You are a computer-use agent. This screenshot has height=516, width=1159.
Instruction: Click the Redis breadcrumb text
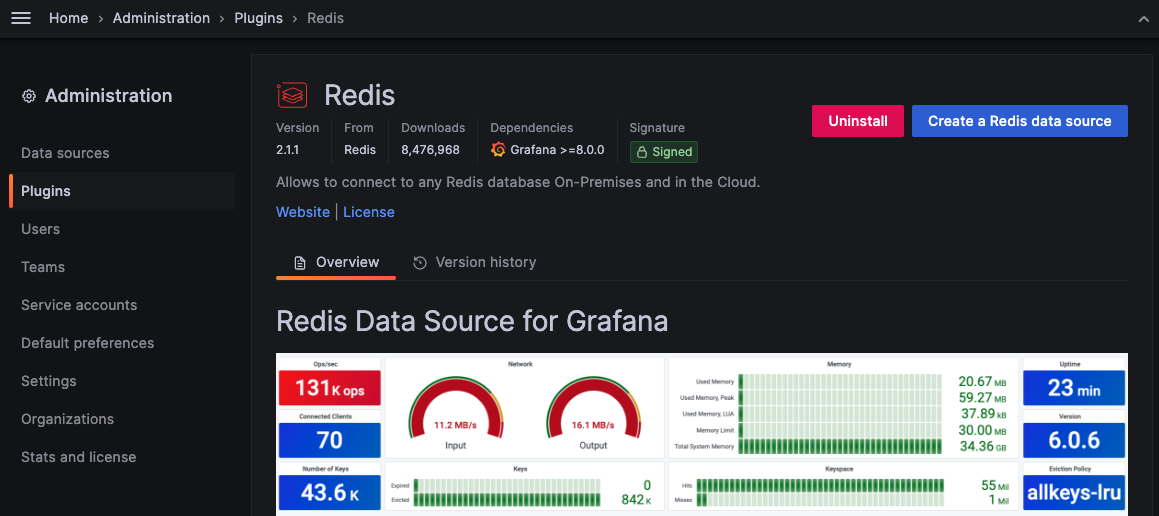pos(325,18)
